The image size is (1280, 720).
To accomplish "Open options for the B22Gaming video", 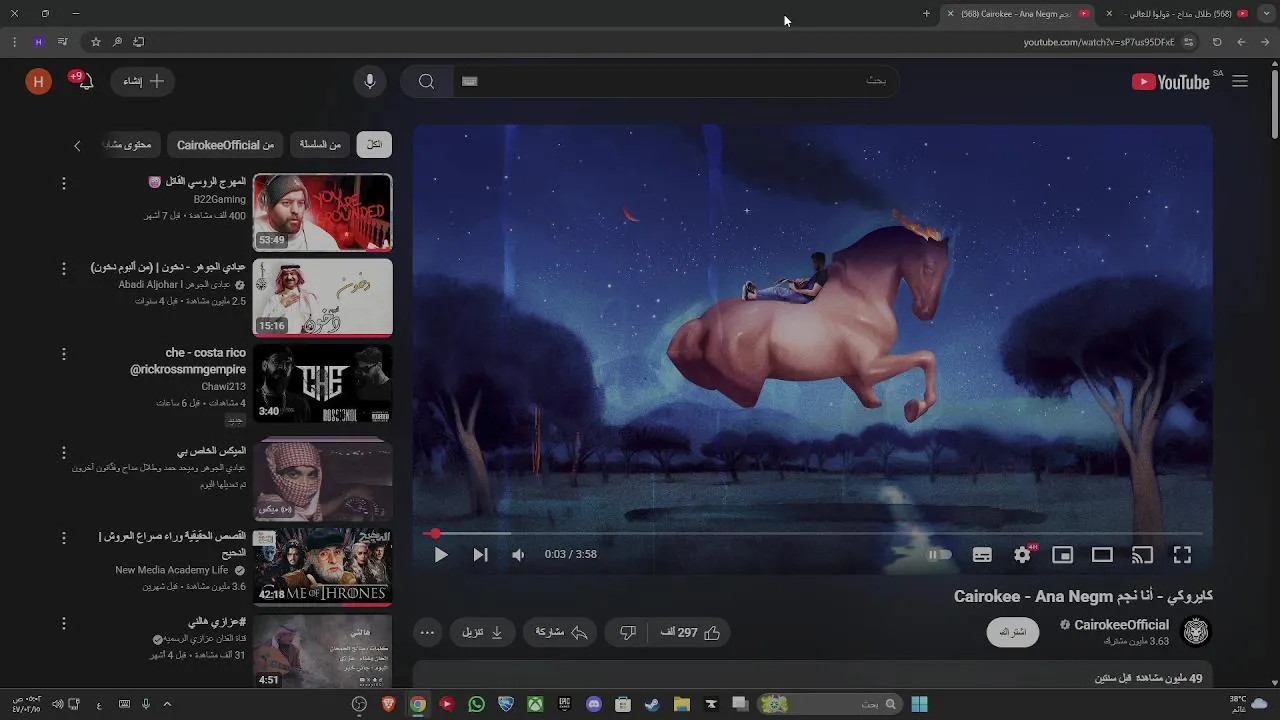I will tap(63, 183).
